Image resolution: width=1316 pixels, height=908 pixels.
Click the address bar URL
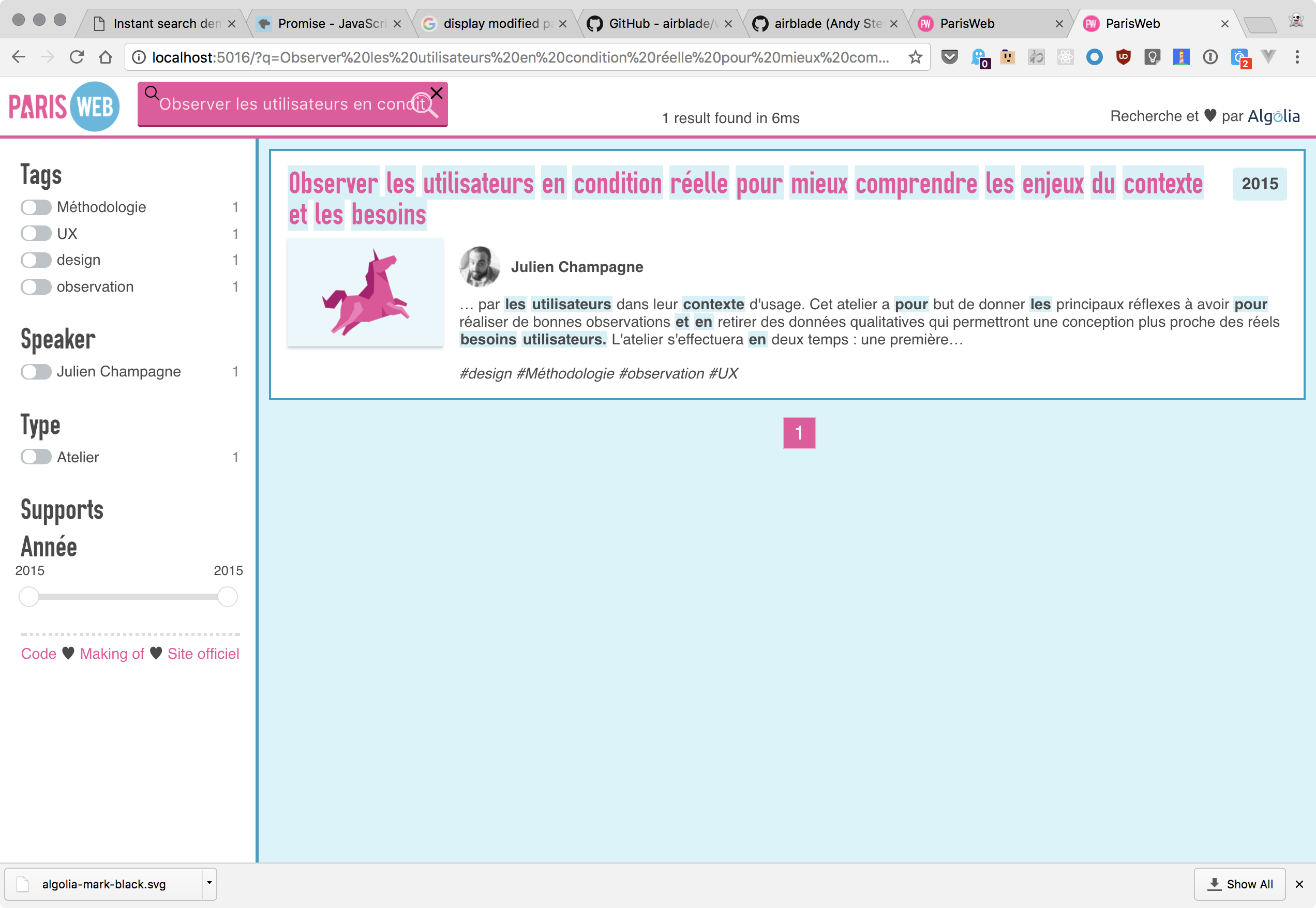[x=521, y=57]
